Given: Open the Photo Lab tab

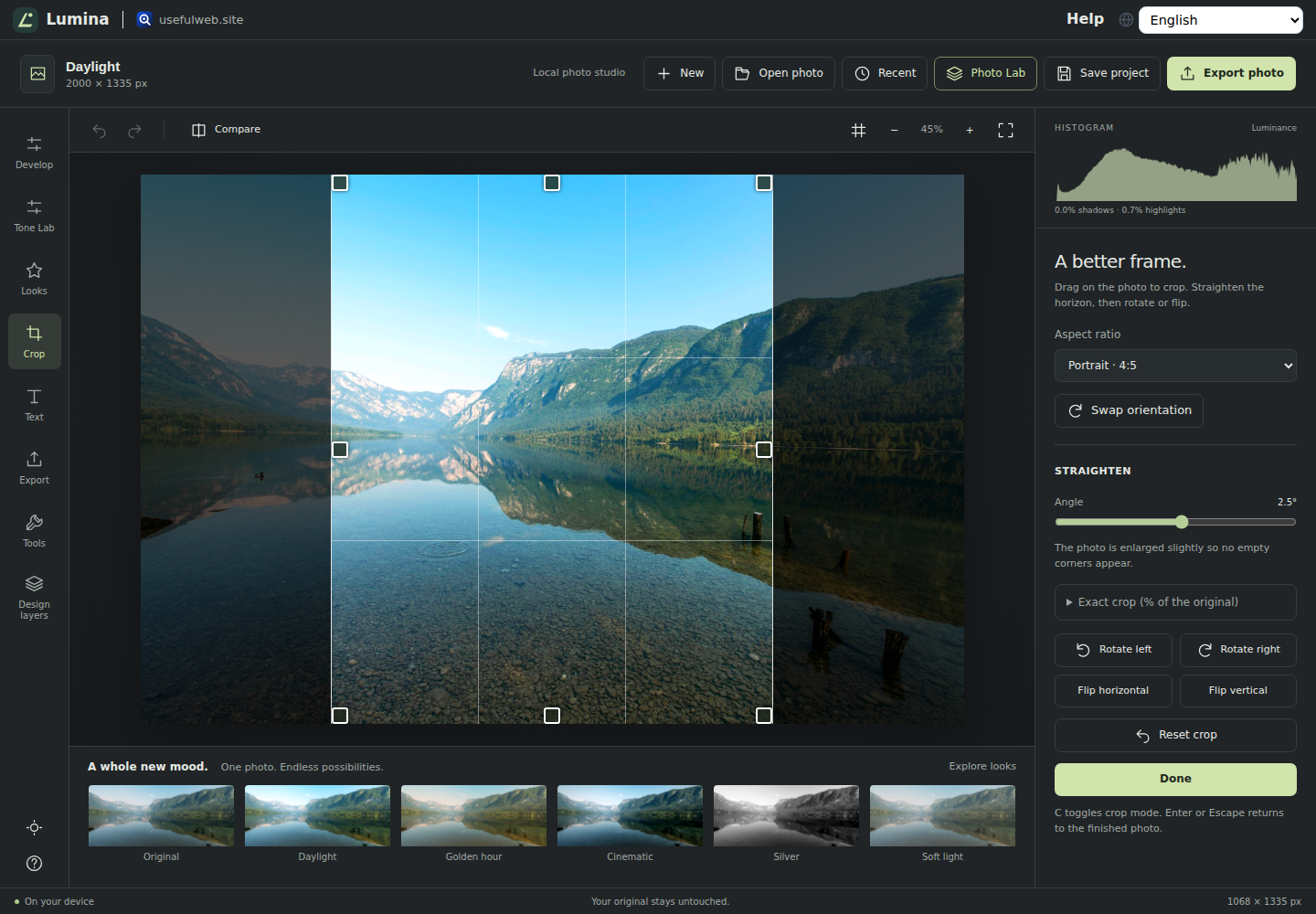Looking at the screenshot, I should click(985, 73).
